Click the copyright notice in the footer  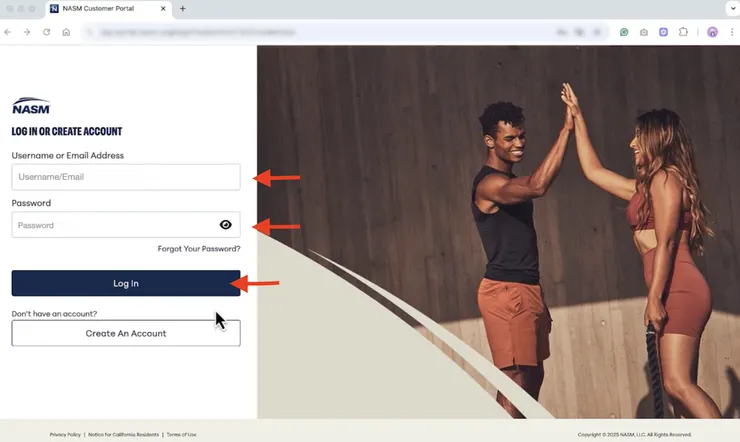(x=634, y=434)
